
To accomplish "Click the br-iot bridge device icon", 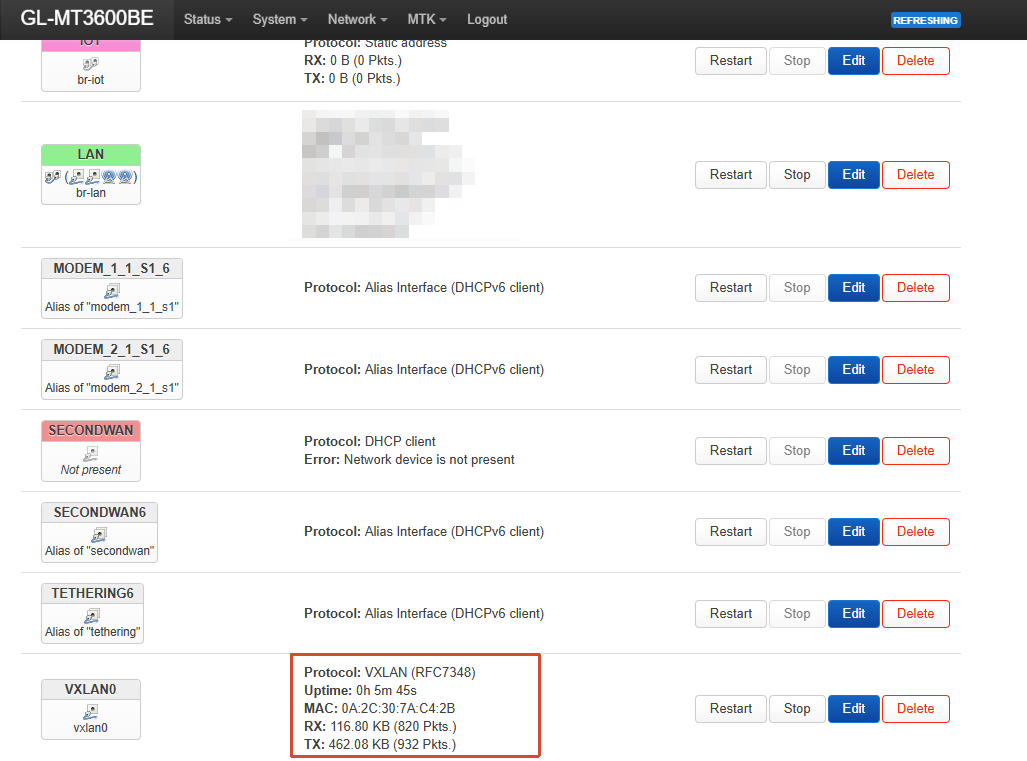I will pyautogui.click(x=90, y=64).
